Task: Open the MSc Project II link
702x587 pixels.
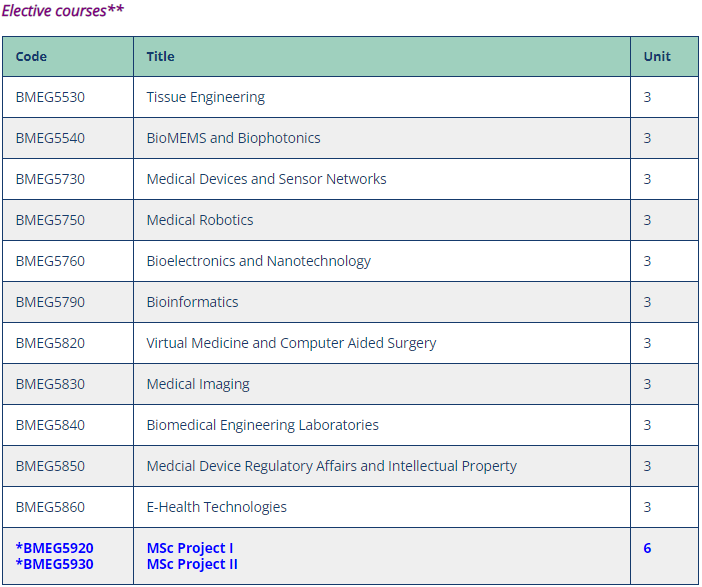Action: [x=192, y=564]
